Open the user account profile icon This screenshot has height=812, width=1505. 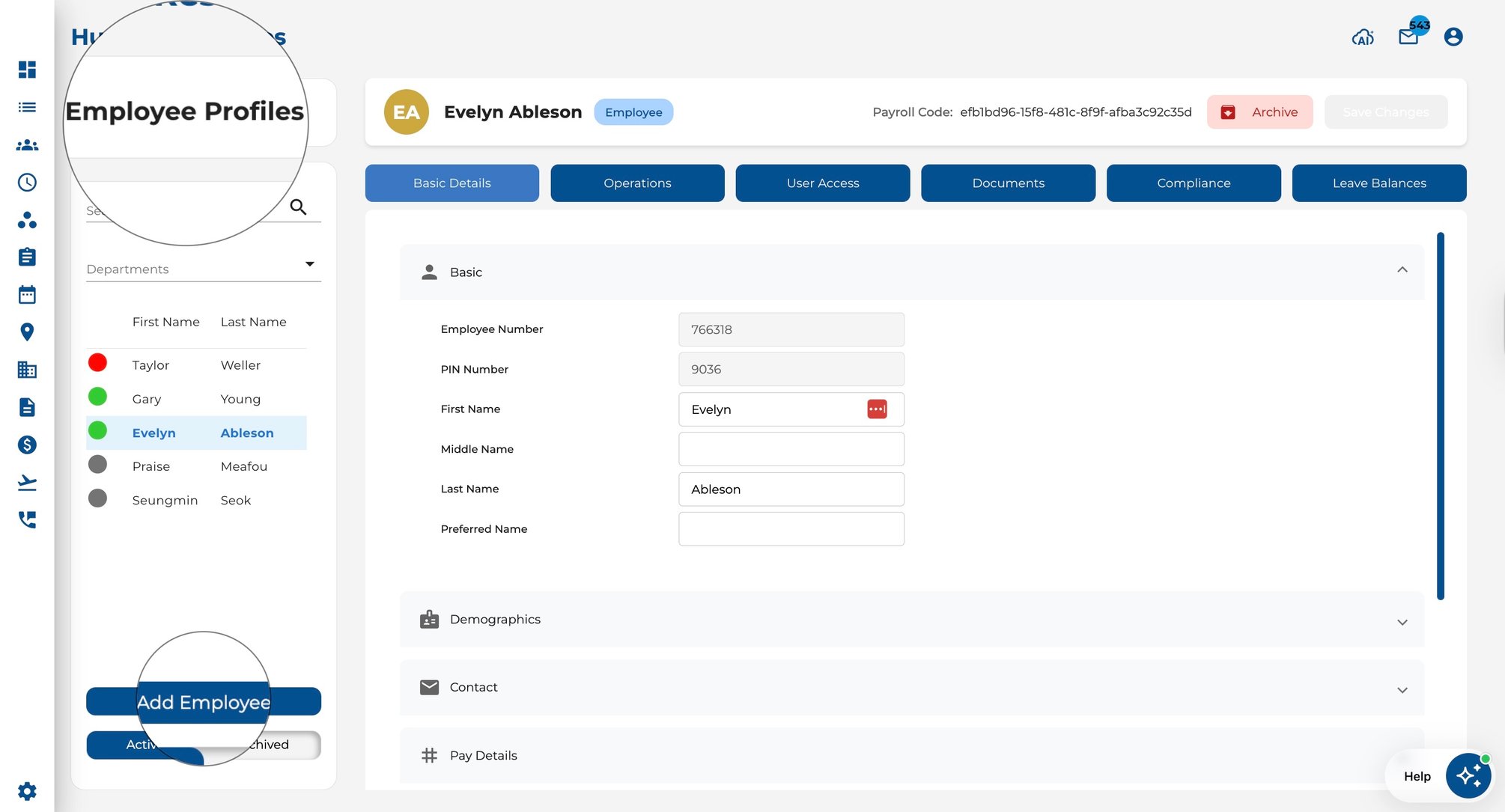tap(1453, 37)
